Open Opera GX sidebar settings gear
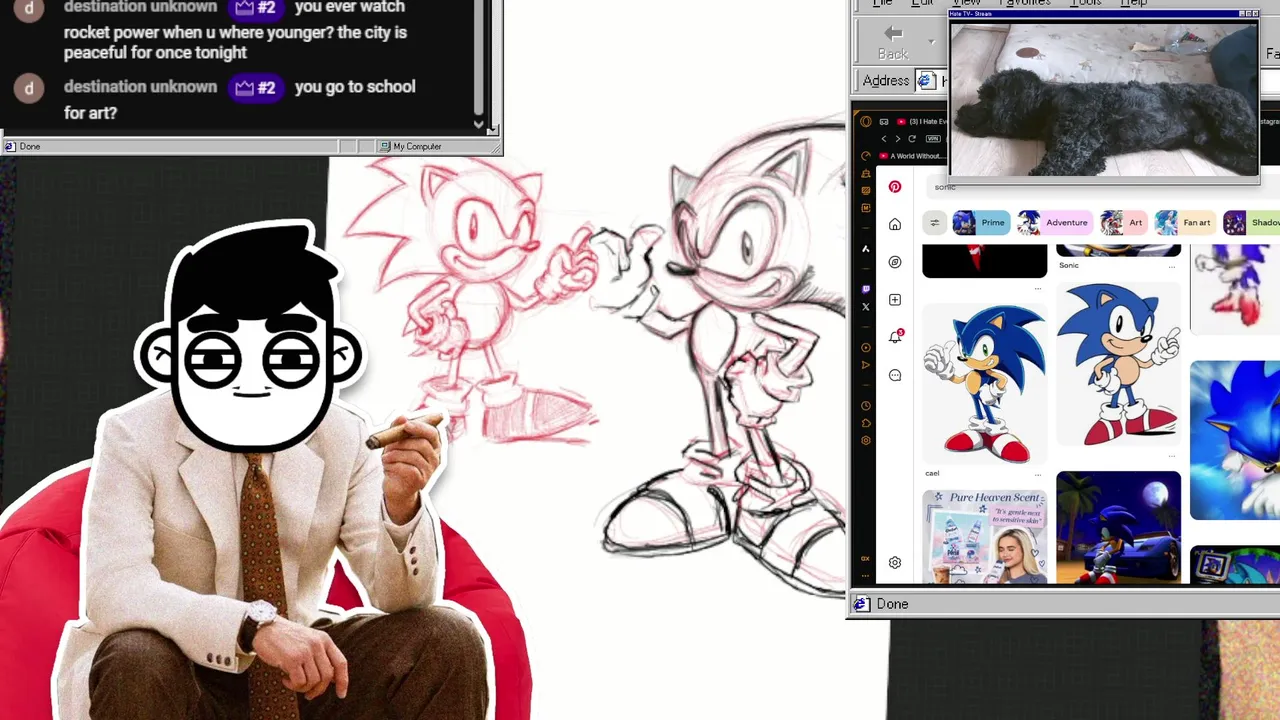Viewport: 1280px width, 720px height. [x=866, y=441]
